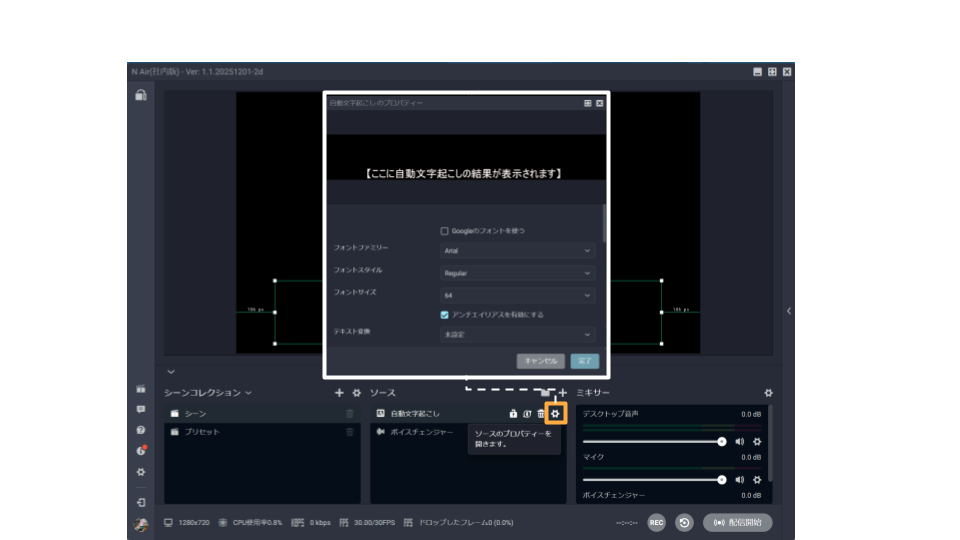The width and height of the screenshot is (960, 540).
Task: Open the sidebar icon with red notification dot
Action: [141, 451]
